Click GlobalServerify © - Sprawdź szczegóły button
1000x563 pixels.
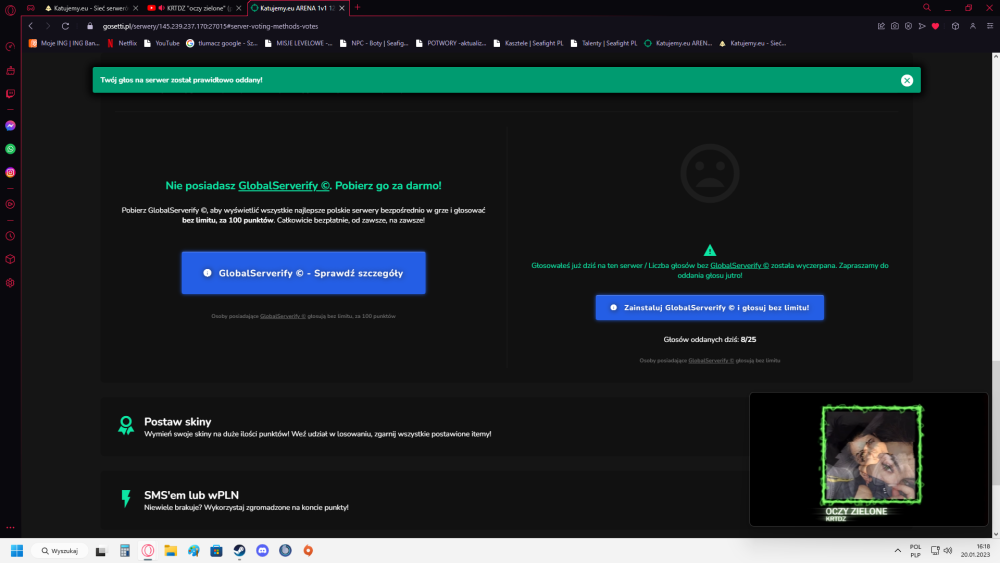[x=304, y=273]
